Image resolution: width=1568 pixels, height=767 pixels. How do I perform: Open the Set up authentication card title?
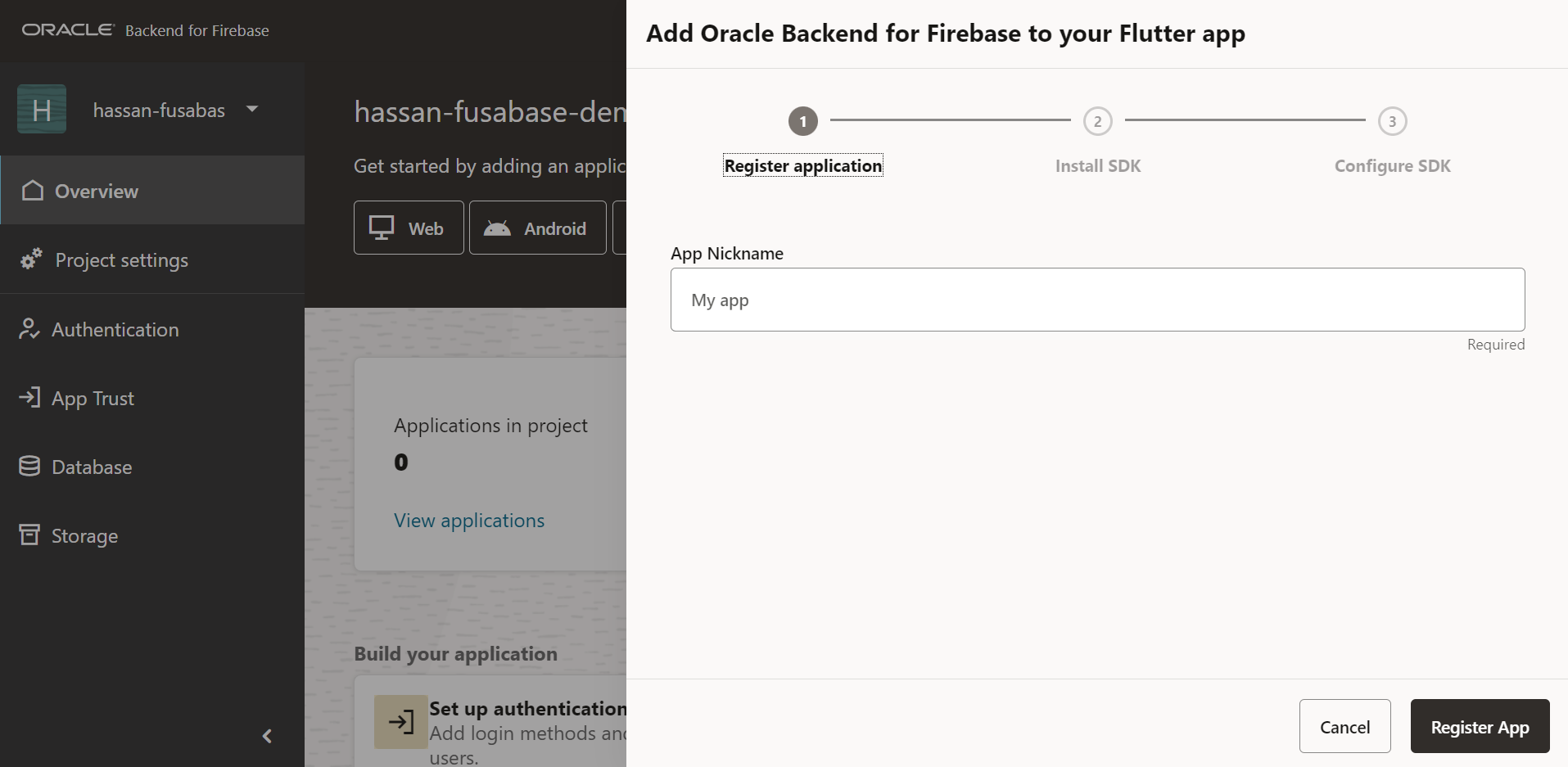527,709
